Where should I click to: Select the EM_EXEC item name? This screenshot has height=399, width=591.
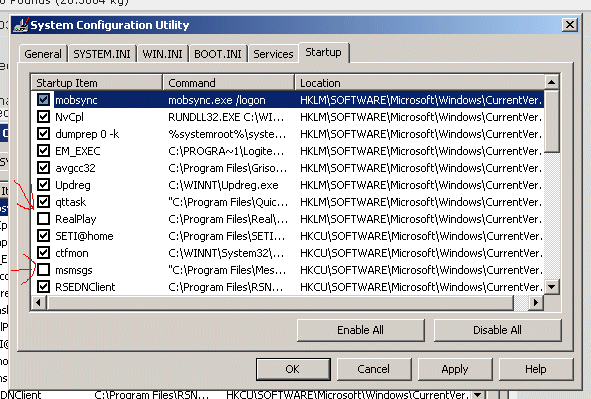coord(78,151)
